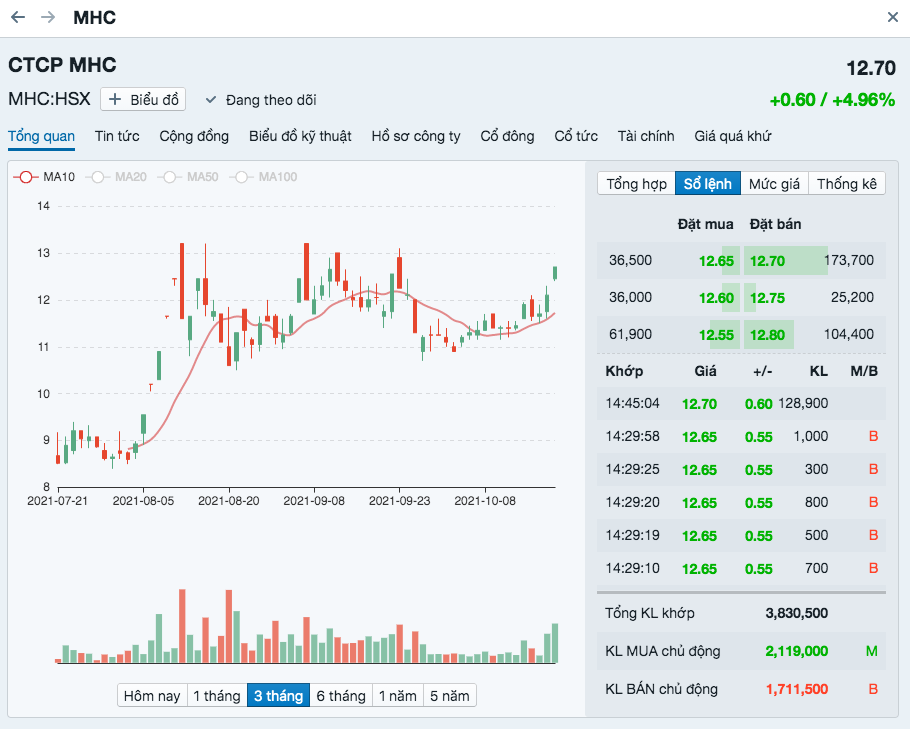Select the 14:29:58 matched trade row
The width and height of the screenshot is (910, 729).
tap(741, 436)
